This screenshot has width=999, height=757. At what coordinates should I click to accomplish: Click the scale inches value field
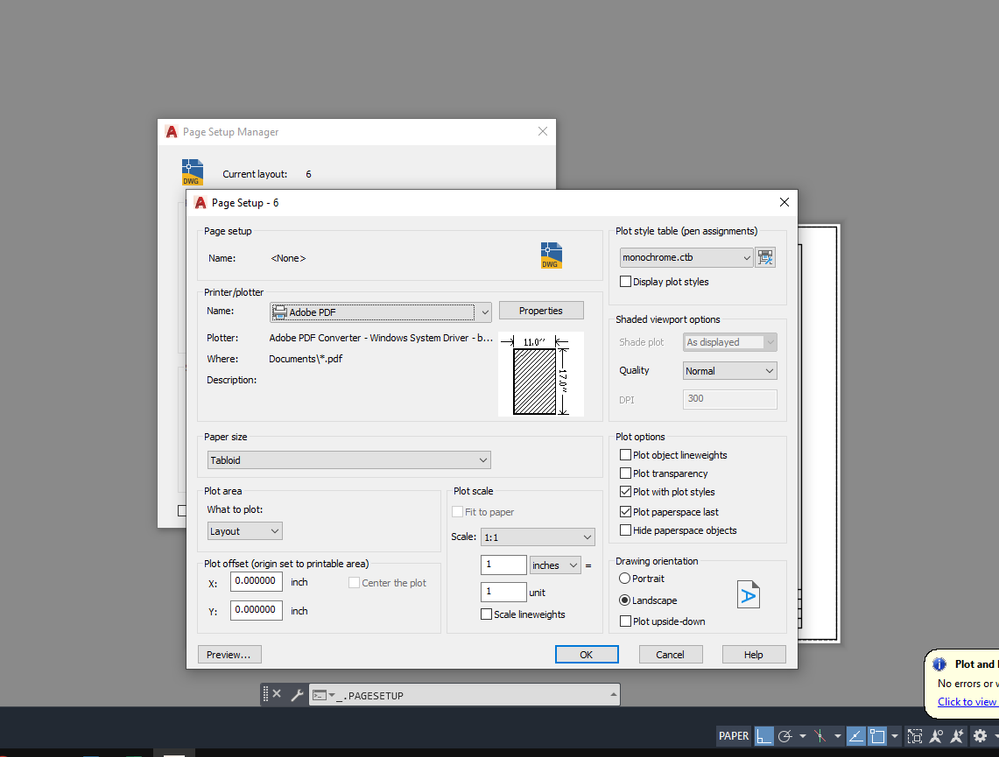coord(503,565)
